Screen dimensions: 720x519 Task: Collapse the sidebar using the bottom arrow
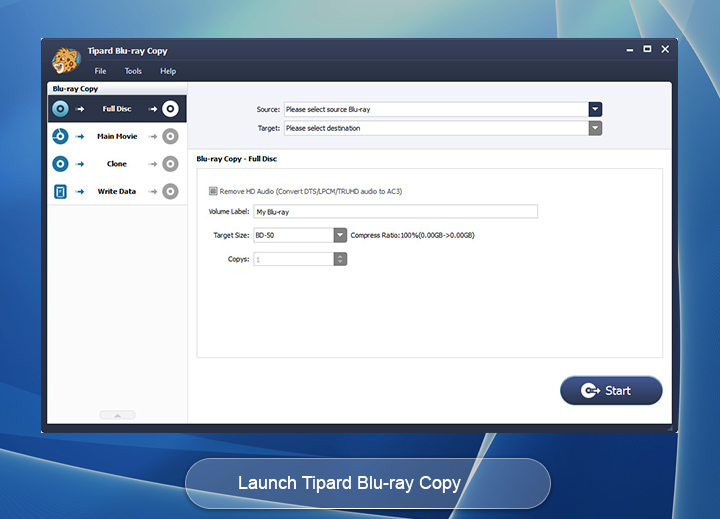(x=117, y=415)
